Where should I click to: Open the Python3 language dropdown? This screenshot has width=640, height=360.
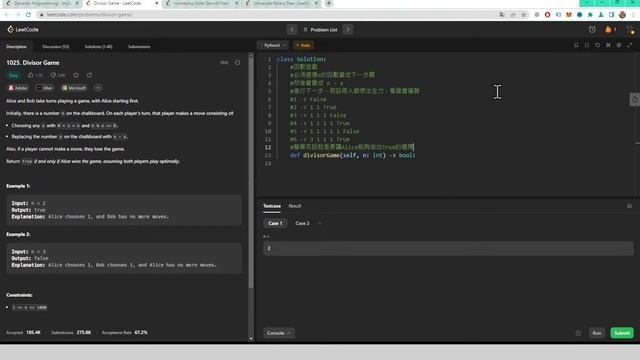273,45
